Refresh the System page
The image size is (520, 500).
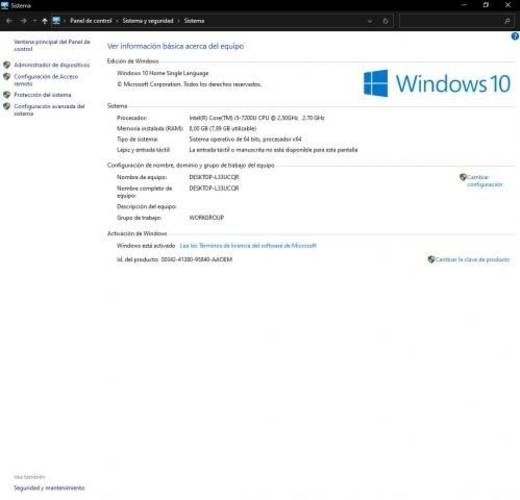pos(386,21)
